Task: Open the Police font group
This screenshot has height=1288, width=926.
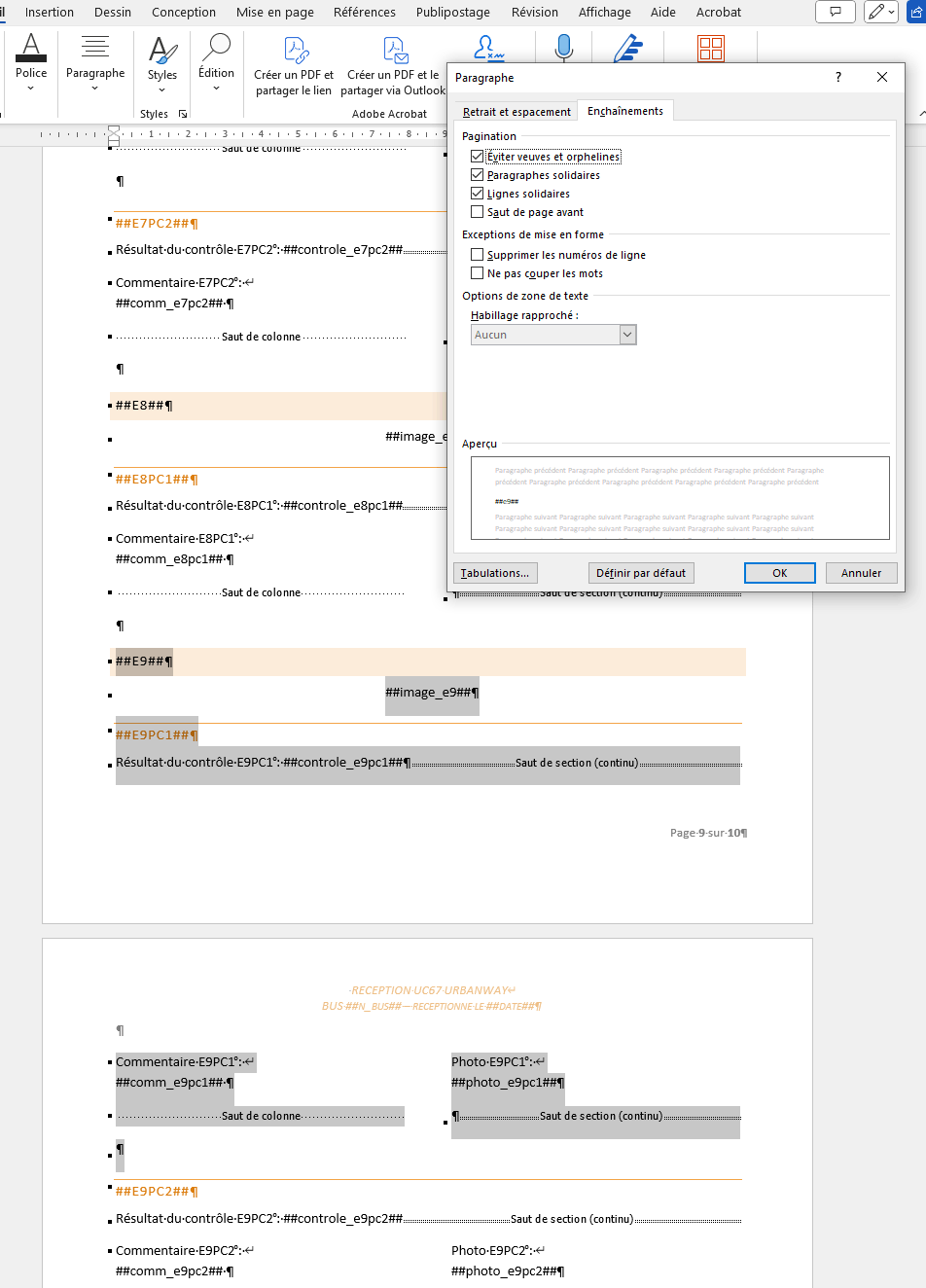Action: click(31, 61)
